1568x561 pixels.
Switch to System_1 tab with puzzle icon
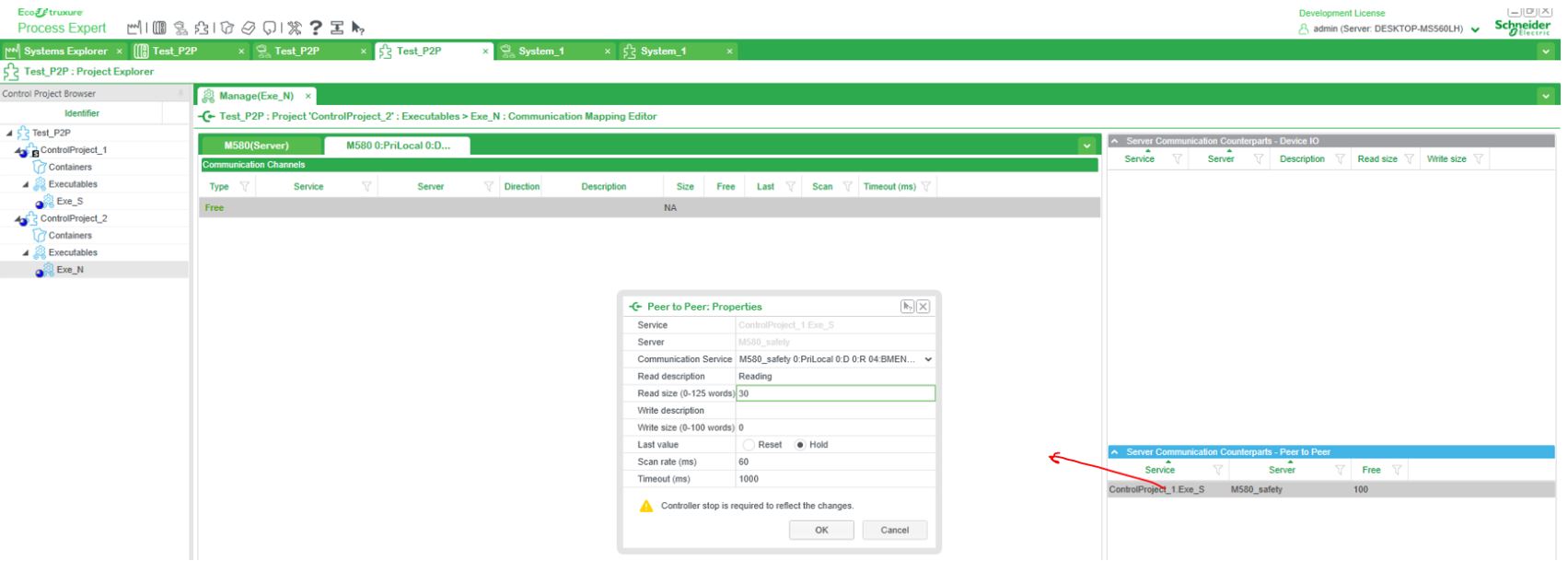[679, 52]
